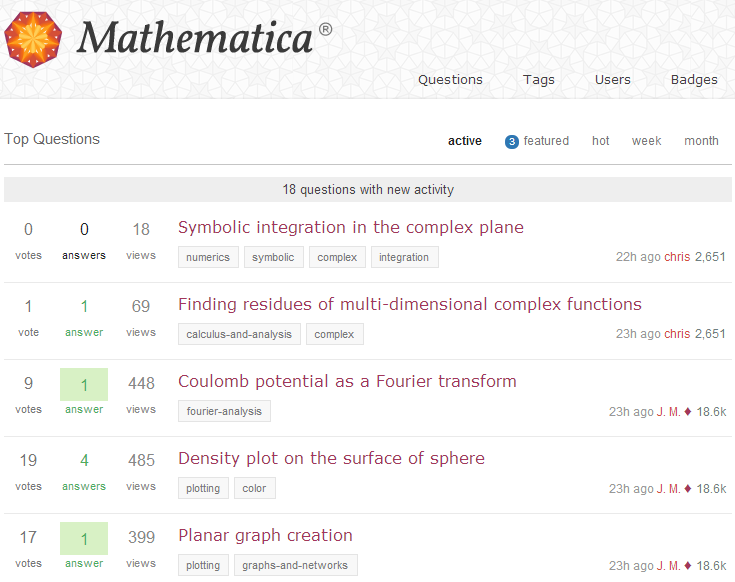The height and width of the screenshot is (582, 735).
Task: Click the blue featured count badge
Action: click(512, 141)
